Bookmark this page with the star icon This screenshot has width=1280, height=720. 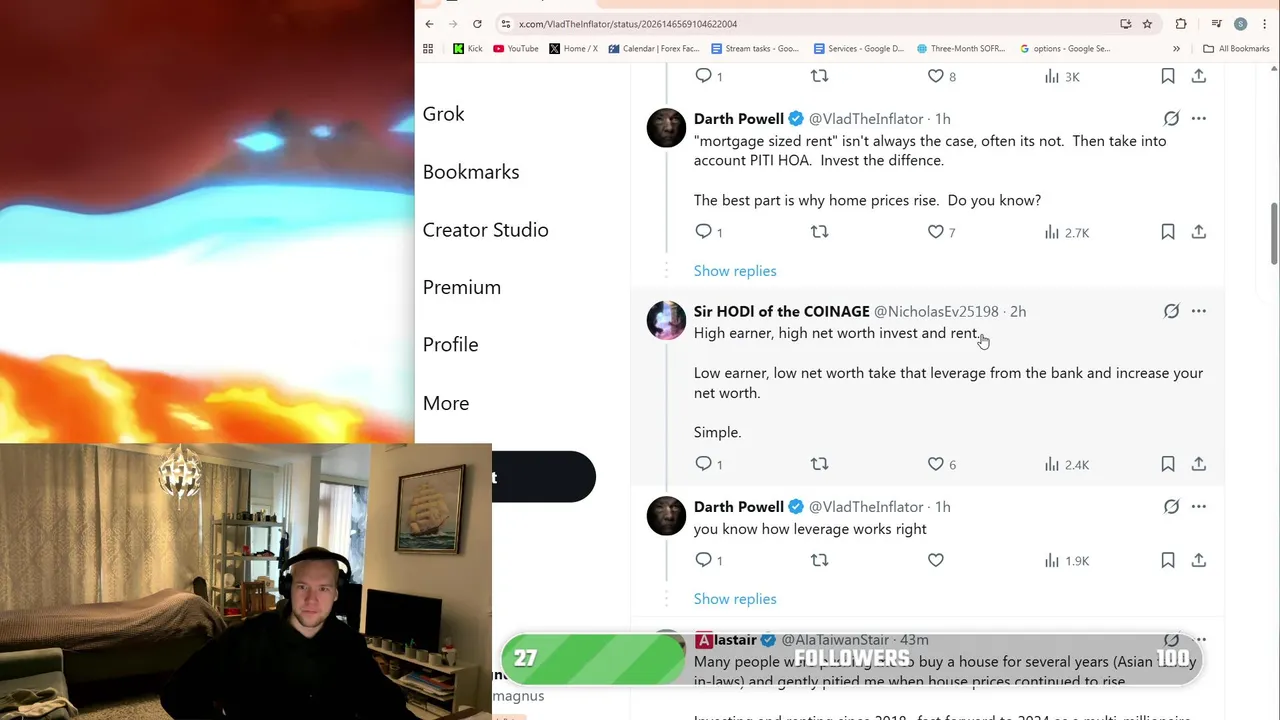[x=1147, y=24]
